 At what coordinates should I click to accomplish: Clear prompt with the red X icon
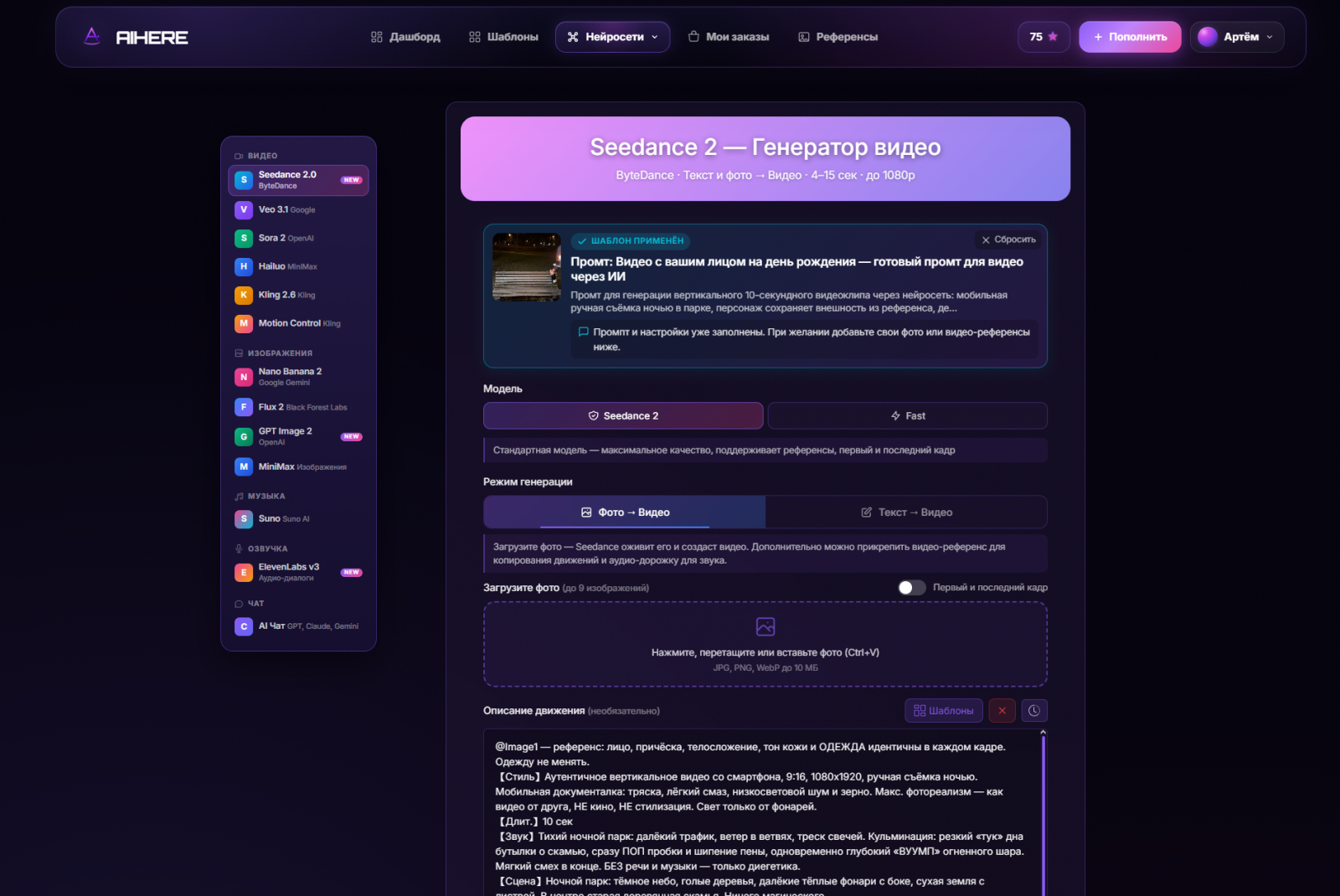pos(1002,711)
